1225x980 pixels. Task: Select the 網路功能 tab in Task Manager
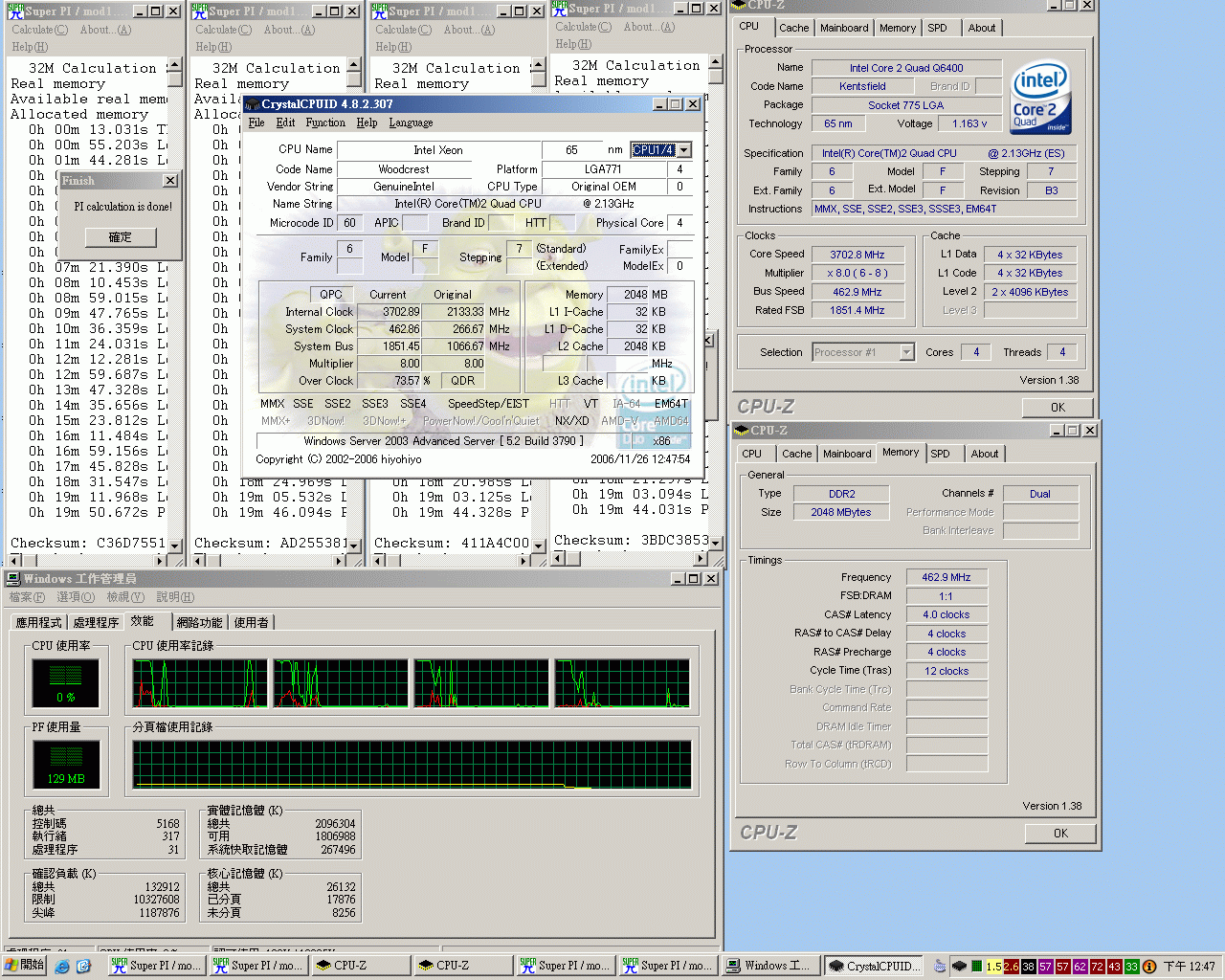pos(199,622)
